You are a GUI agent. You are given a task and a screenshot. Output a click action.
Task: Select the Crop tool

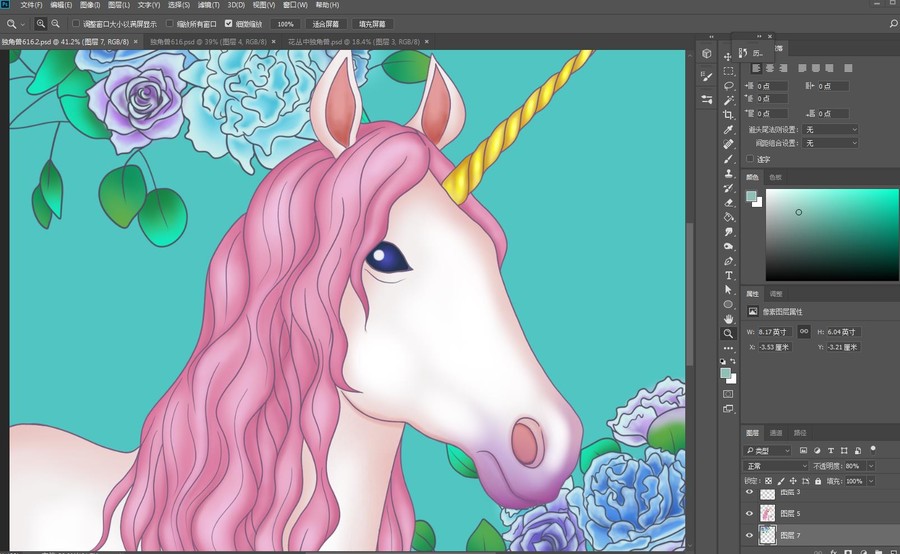click(728, 115)
